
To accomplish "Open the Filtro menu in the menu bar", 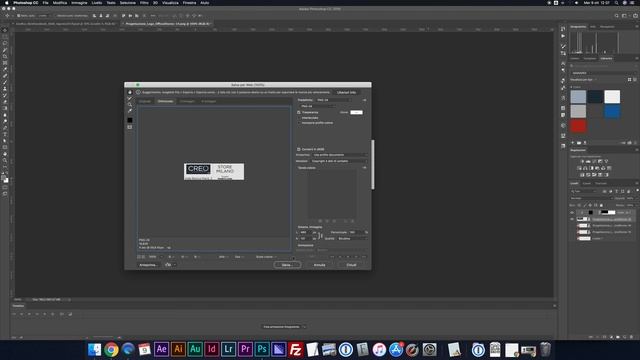I will pos(144,3).
